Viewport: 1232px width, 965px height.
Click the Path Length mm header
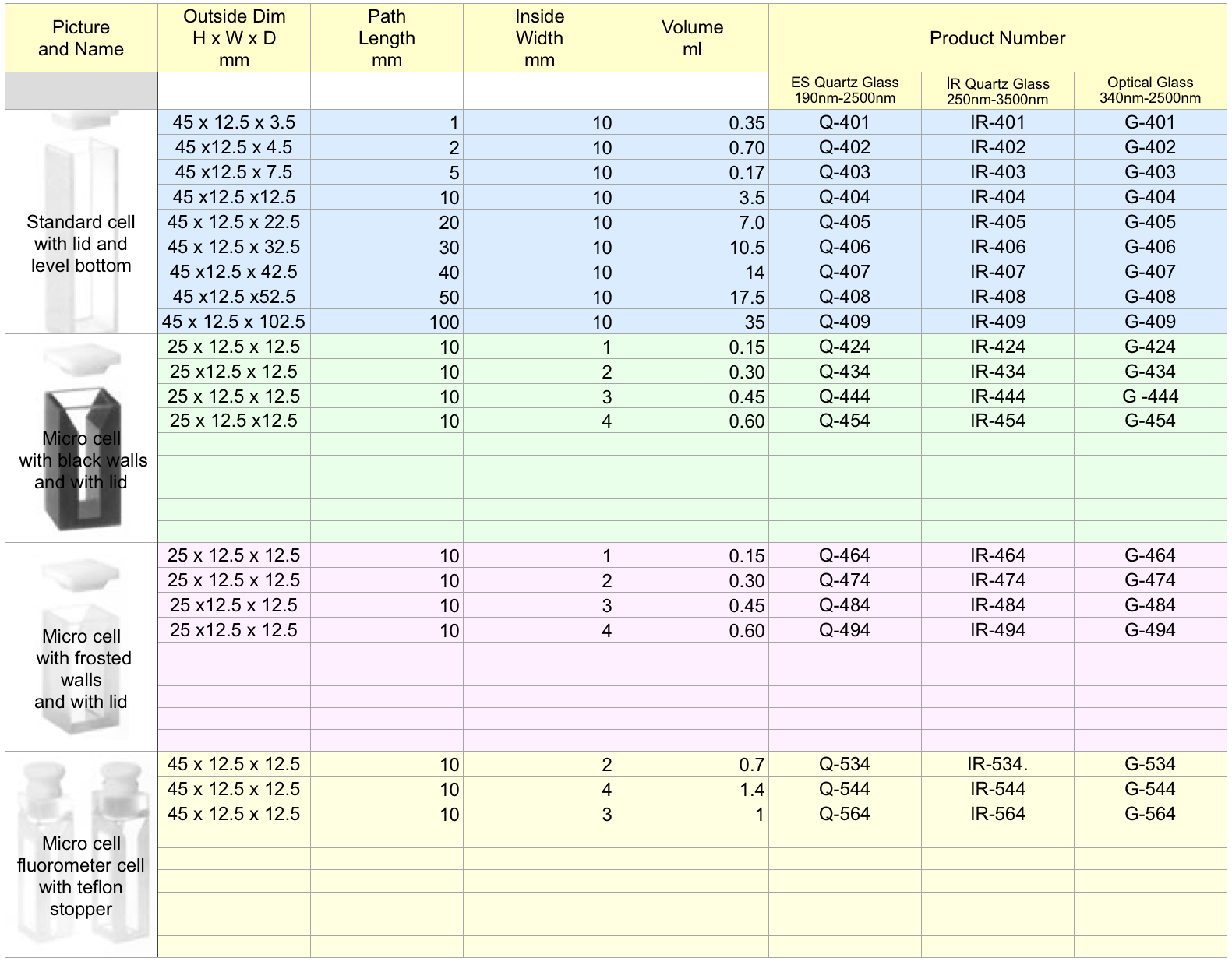click(387, 38)
